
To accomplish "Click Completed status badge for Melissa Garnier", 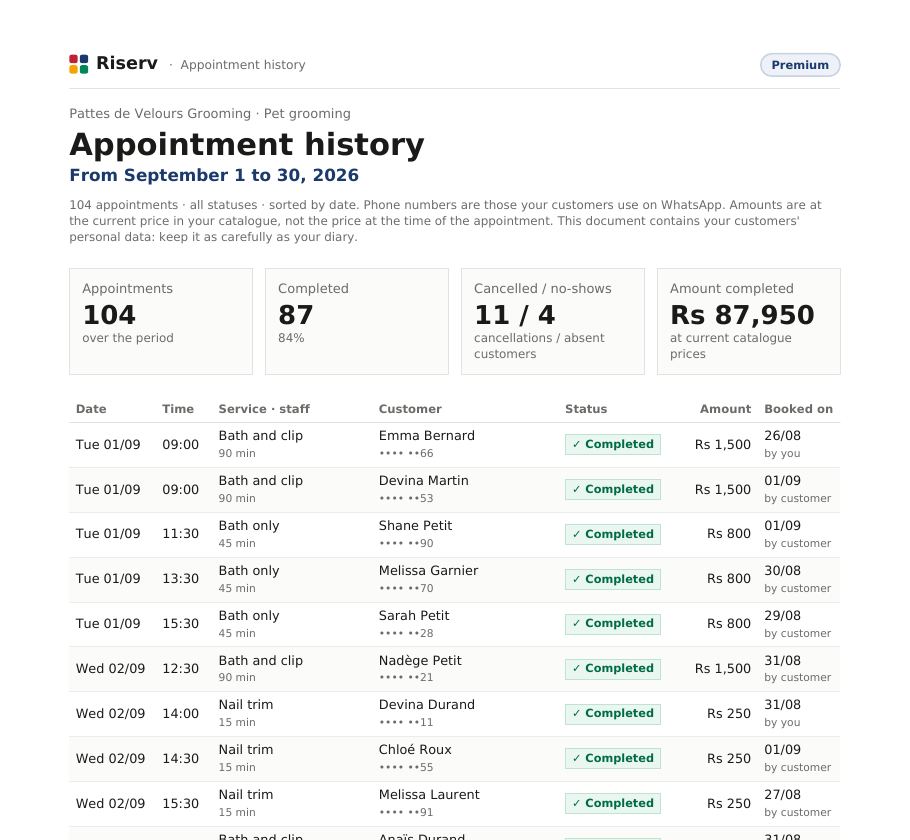I will pos(613,579).
